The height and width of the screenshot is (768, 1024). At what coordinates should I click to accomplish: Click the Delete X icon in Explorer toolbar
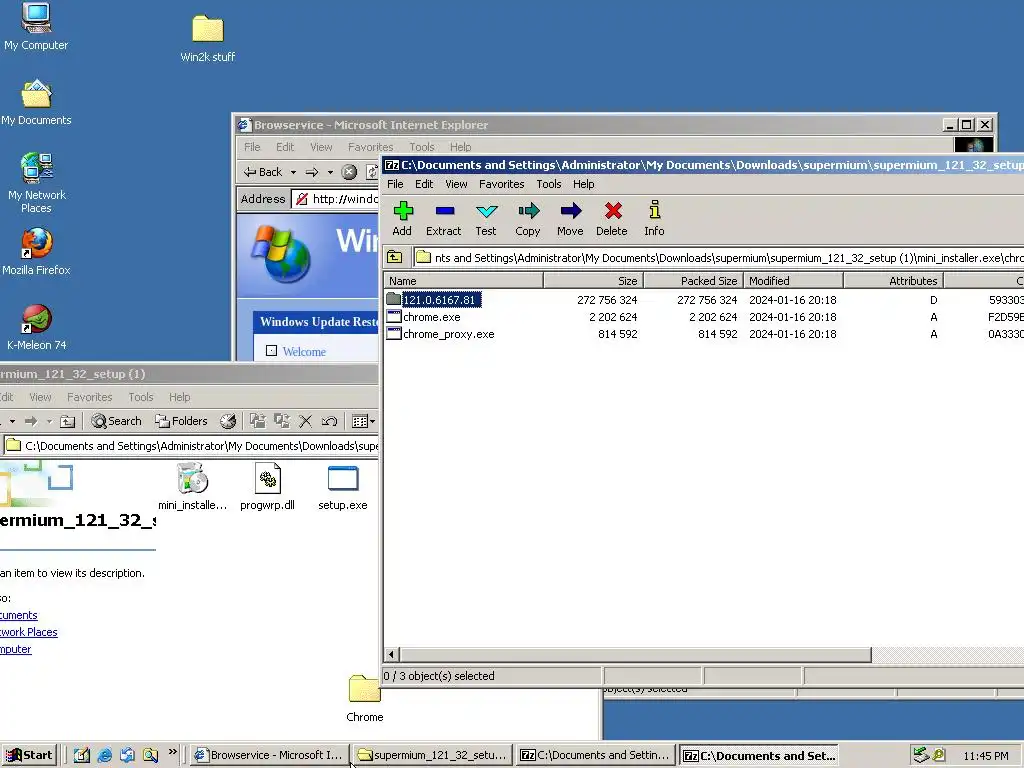(x=306, y=421)
